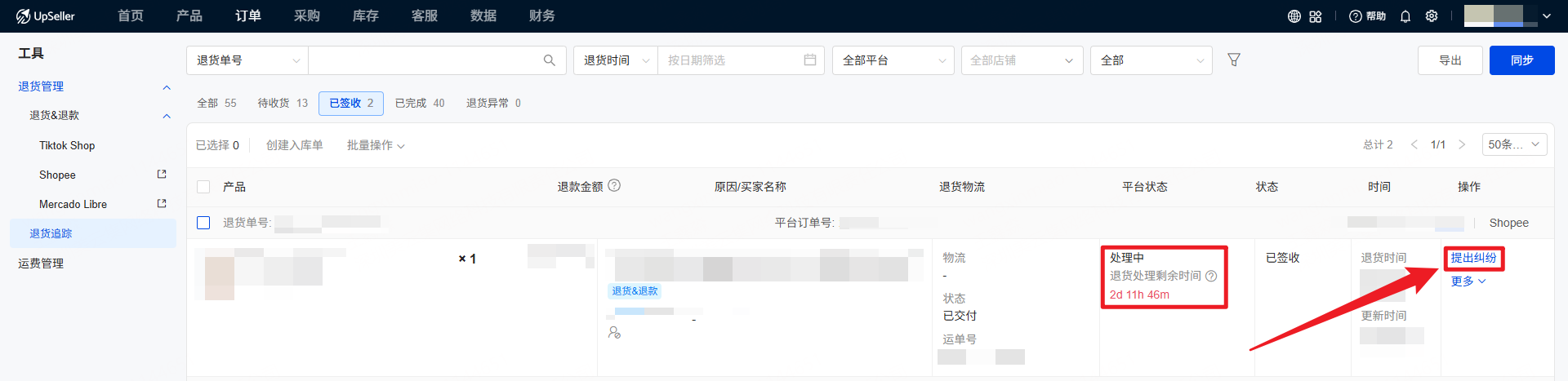Click the 提出纠纷 link
This screenshot has height=381, width=1568.
(1473, 258)
